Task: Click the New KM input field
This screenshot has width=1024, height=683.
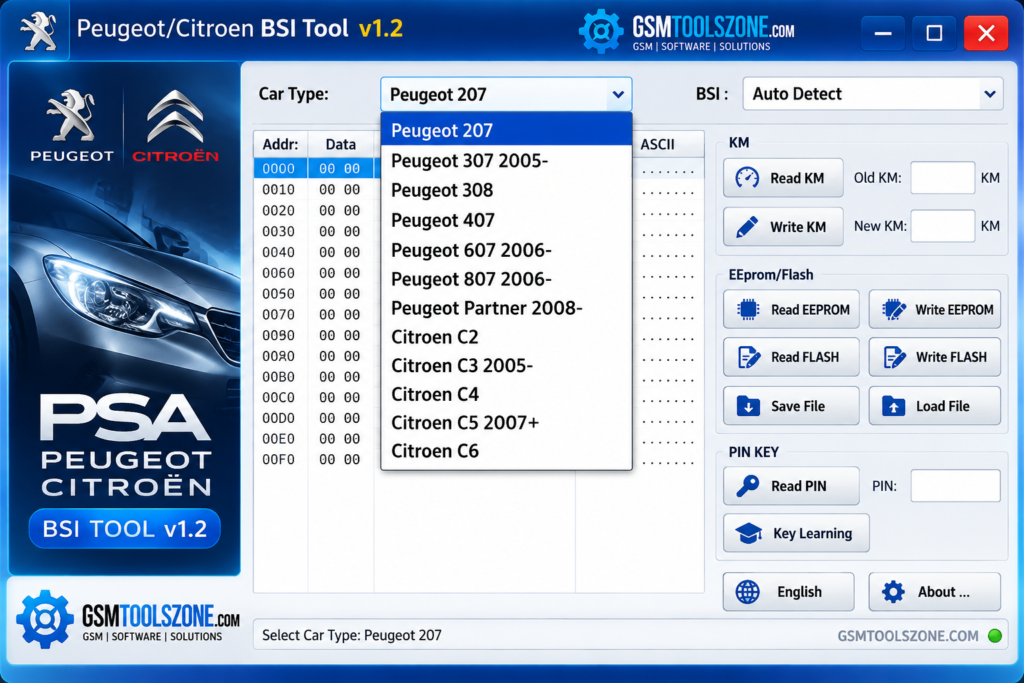Action: [942, 226]
